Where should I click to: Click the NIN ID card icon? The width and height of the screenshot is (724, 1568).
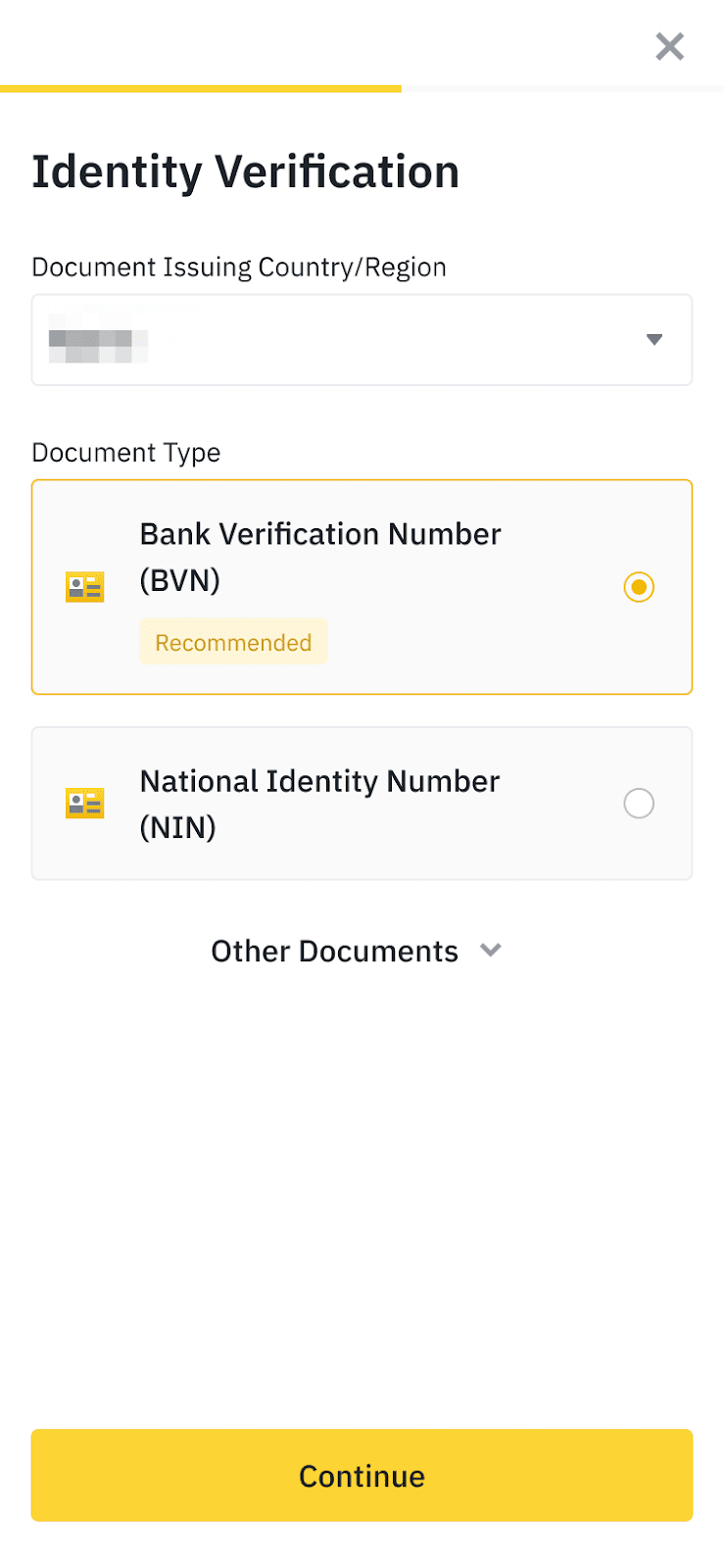coord(85,804)
